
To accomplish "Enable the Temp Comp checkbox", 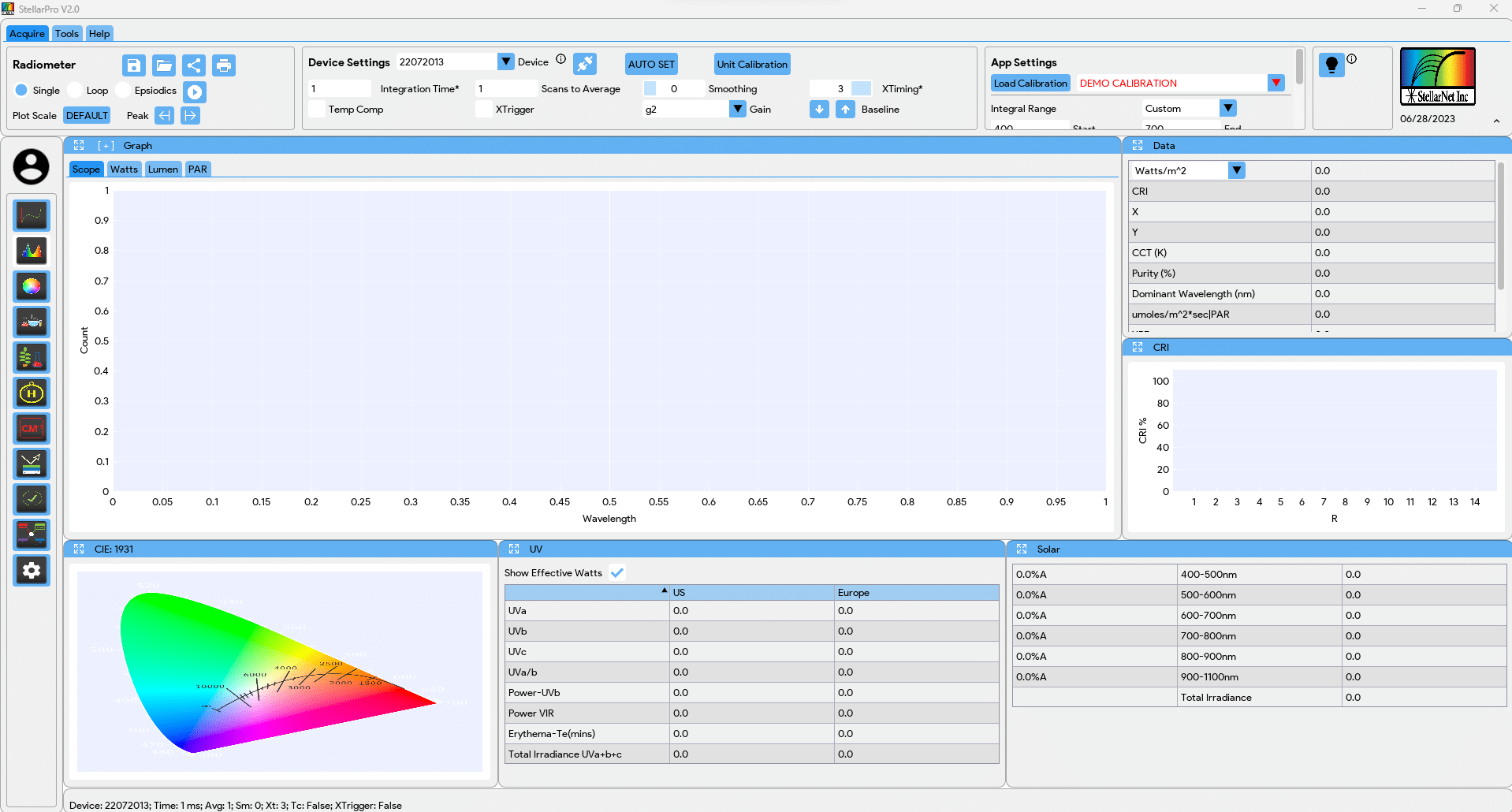I will (x=317, y=110).
